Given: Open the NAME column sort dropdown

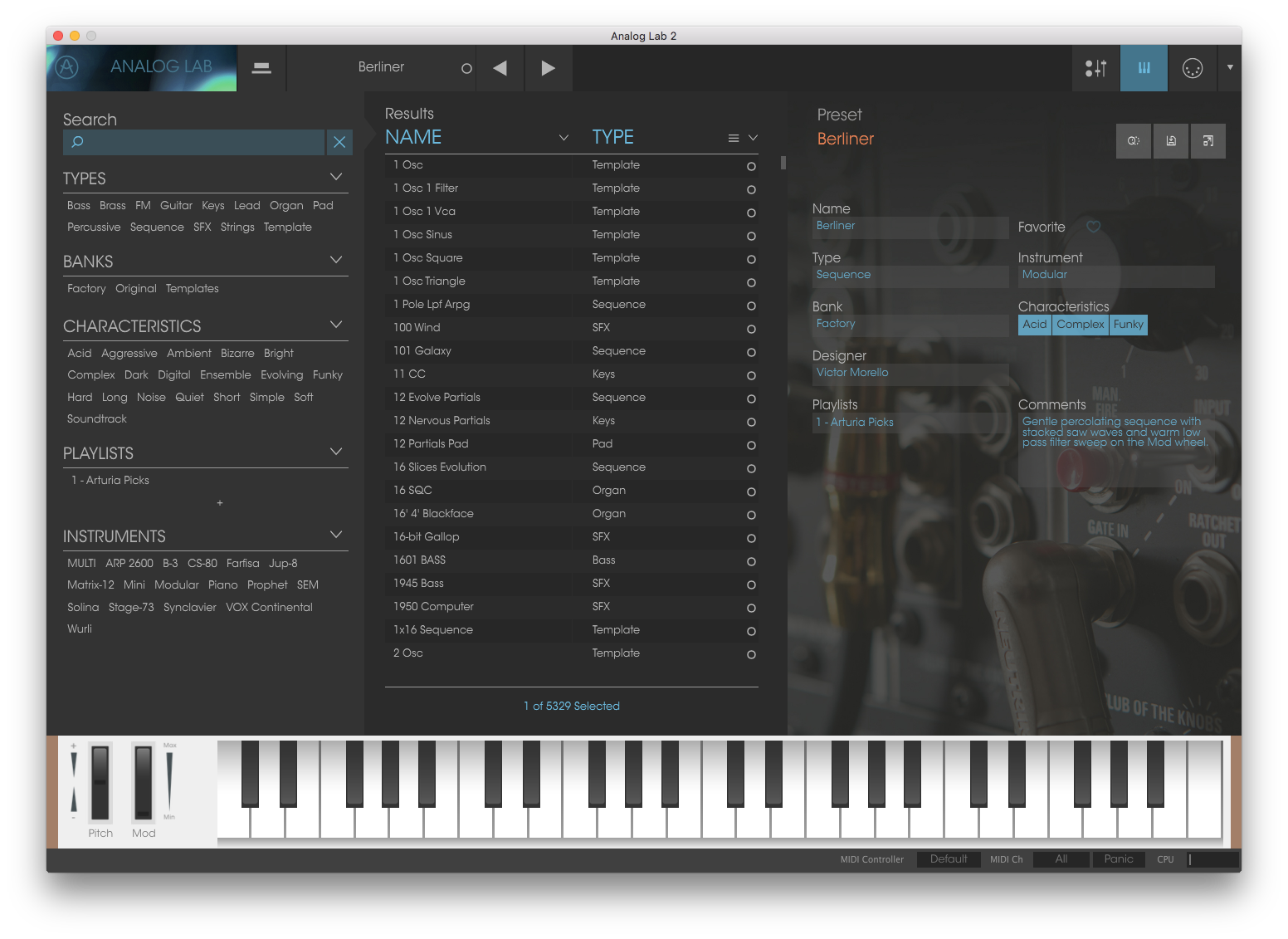Looking at the screenshot, I should 563,138.
